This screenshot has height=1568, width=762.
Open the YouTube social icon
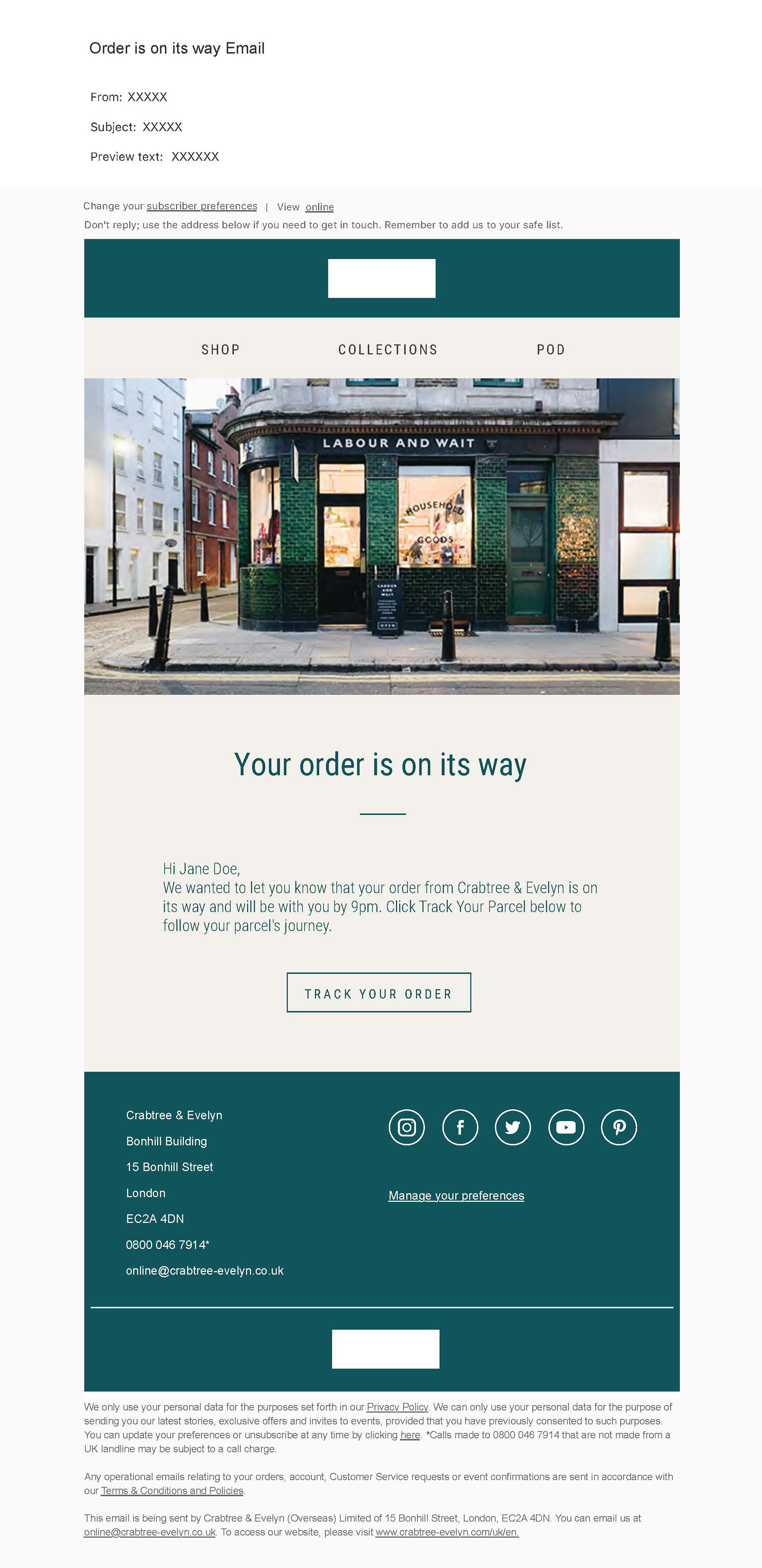pos(566,1127)
